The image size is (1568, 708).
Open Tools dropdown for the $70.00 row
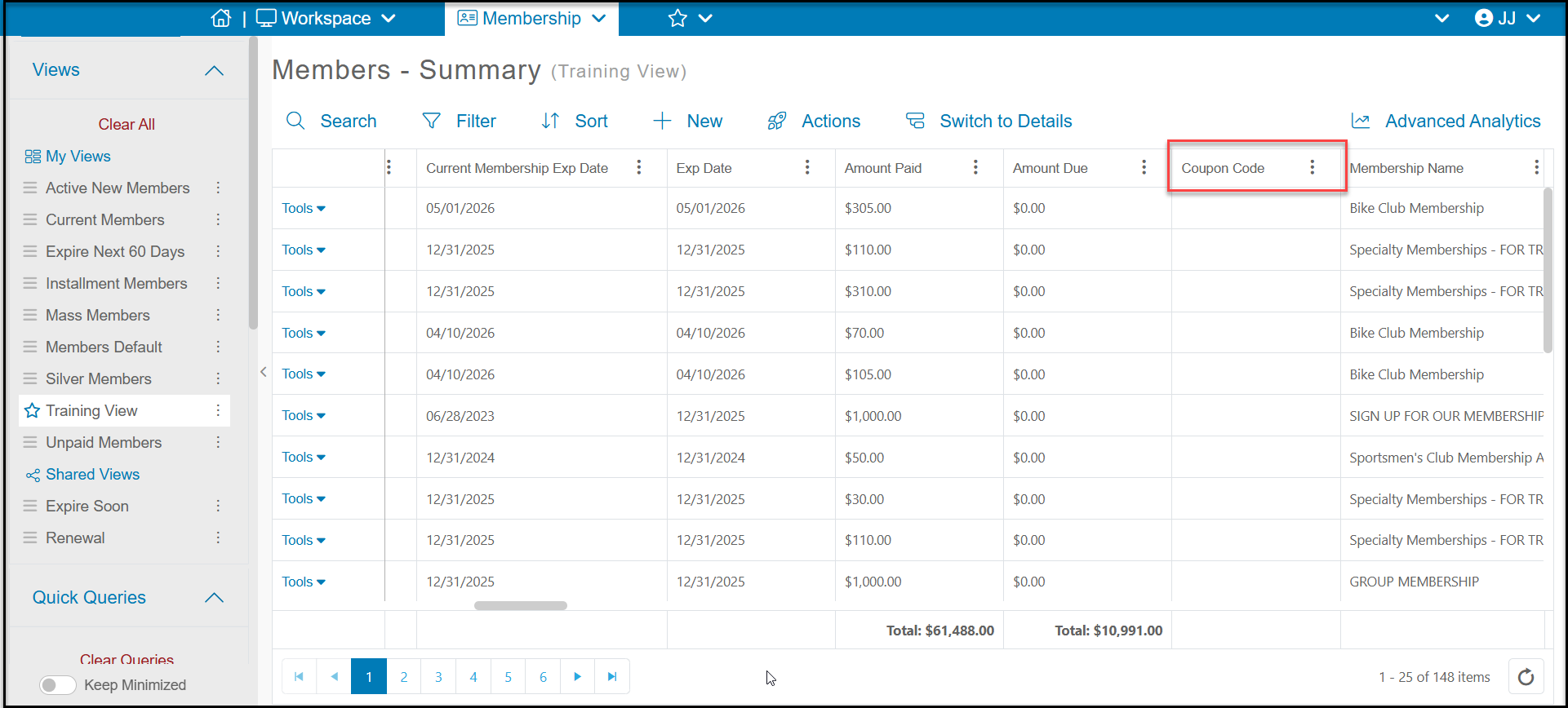pyautogui.click(x=304, y=333)
